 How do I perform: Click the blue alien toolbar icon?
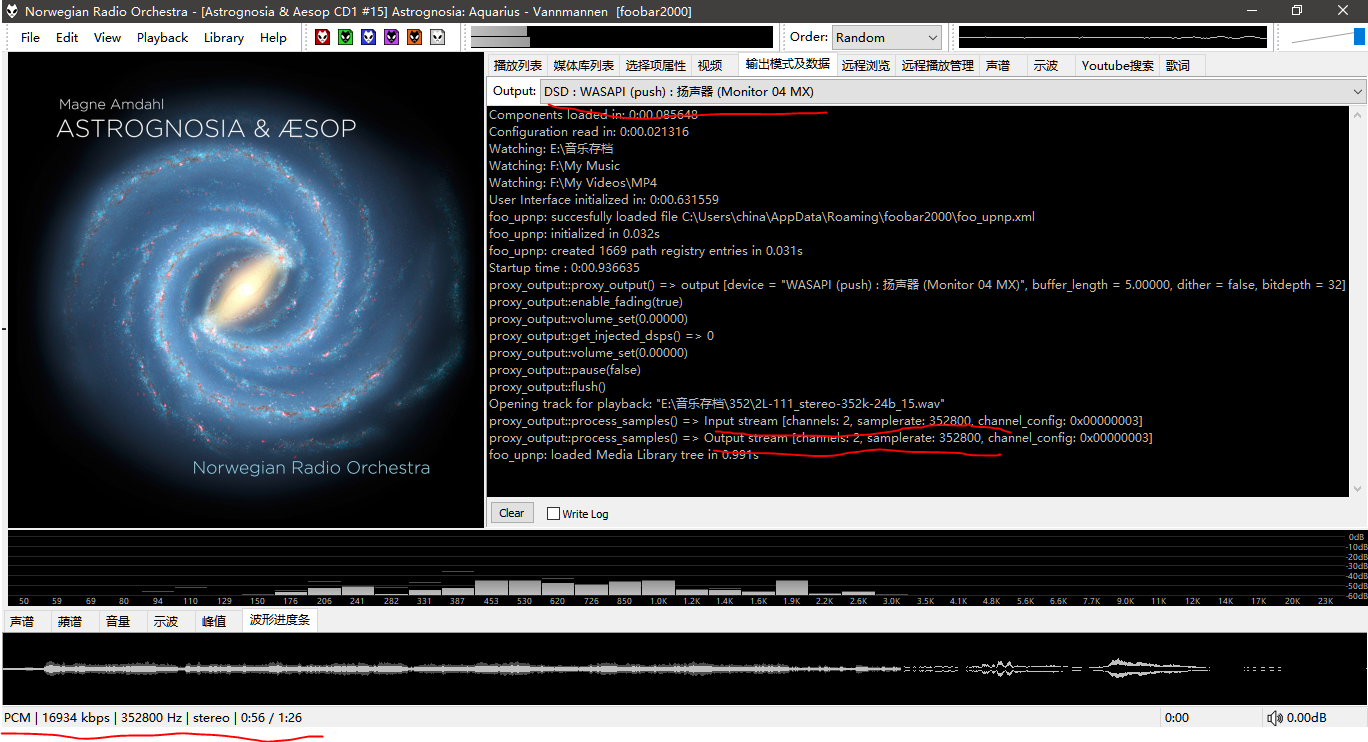[368, 37]
